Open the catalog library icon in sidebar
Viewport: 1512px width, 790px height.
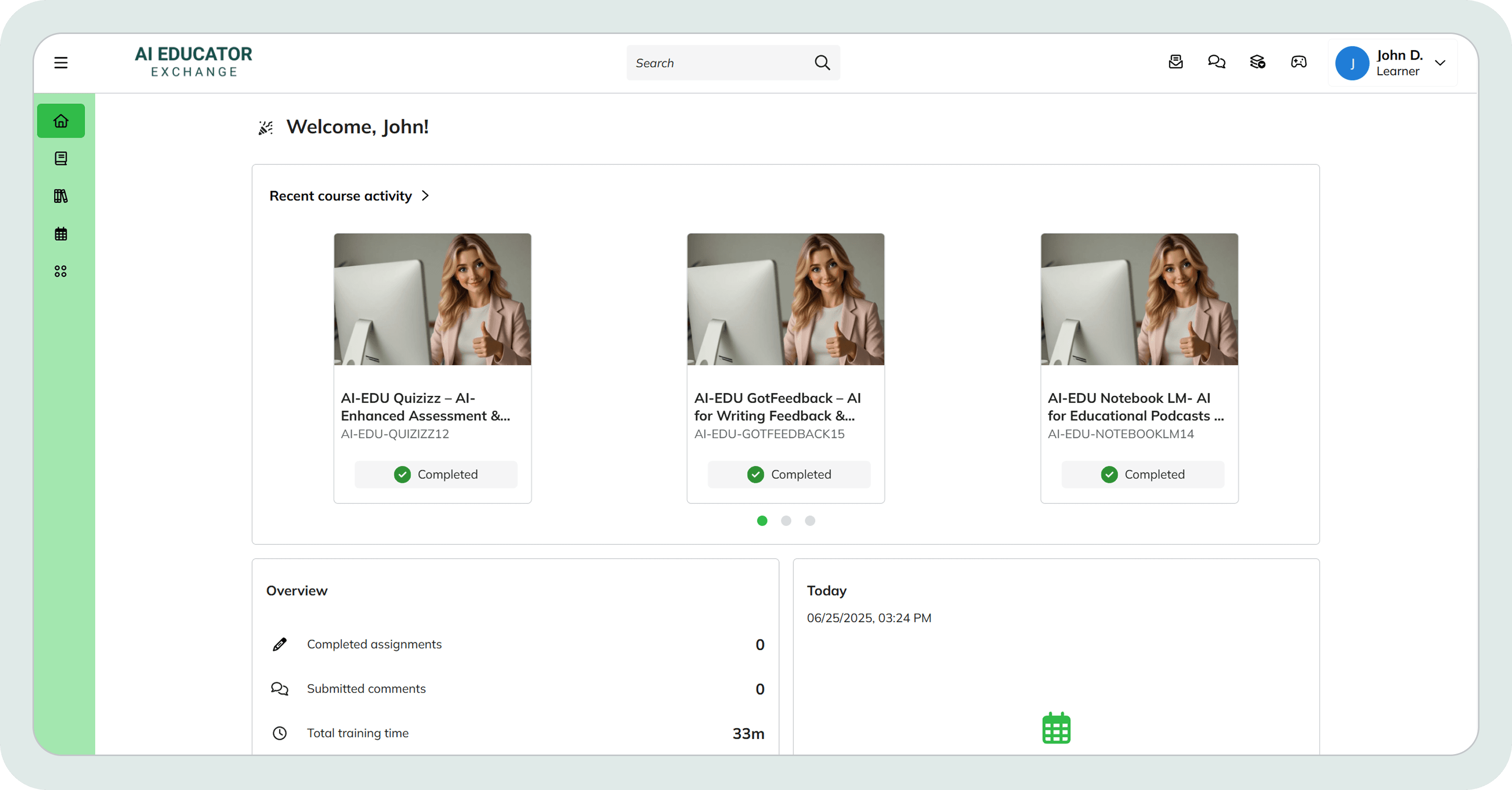[x=61, y=196]
